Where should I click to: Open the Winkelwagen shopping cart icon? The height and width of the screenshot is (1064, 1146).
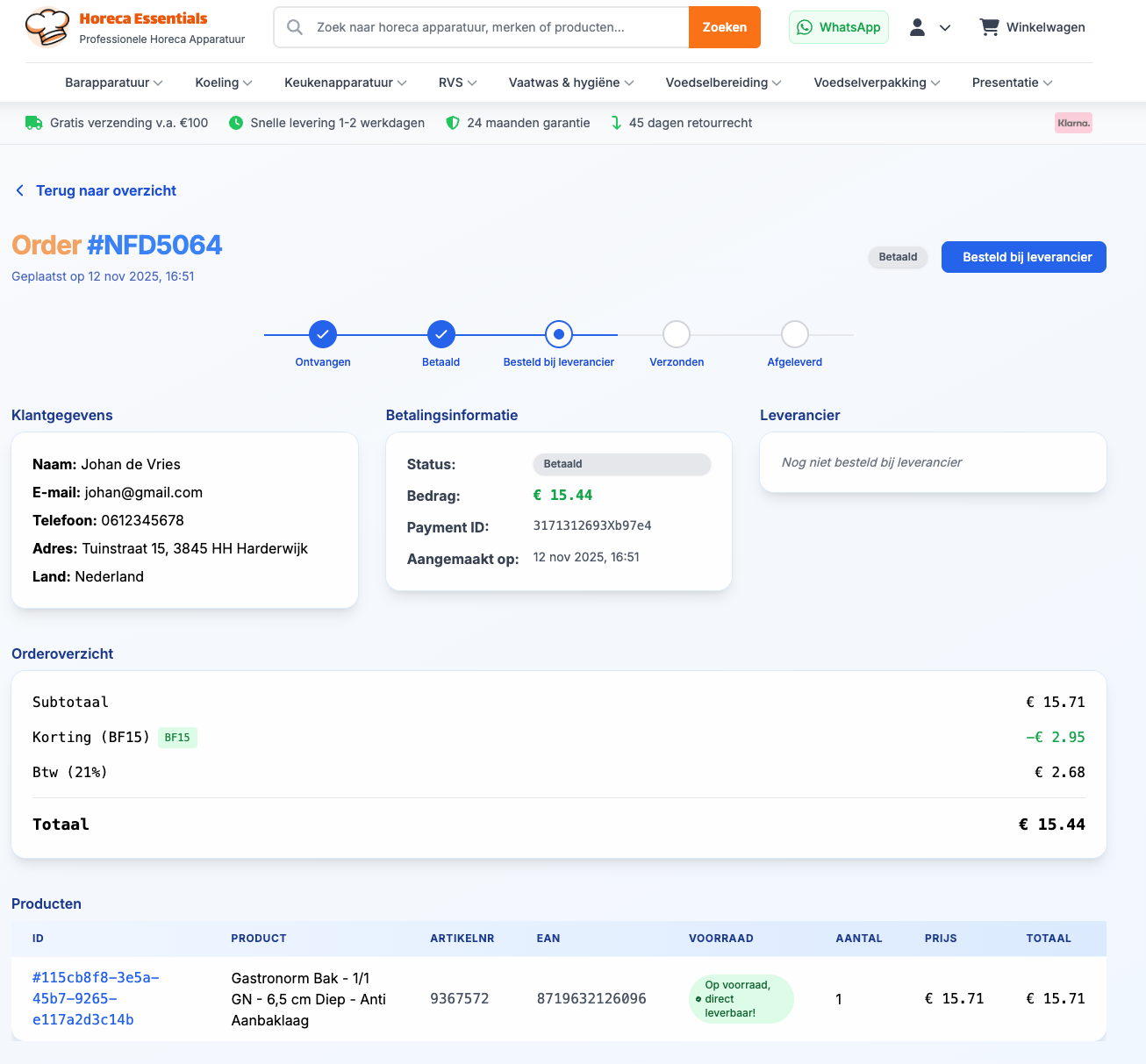pos(989,27)
